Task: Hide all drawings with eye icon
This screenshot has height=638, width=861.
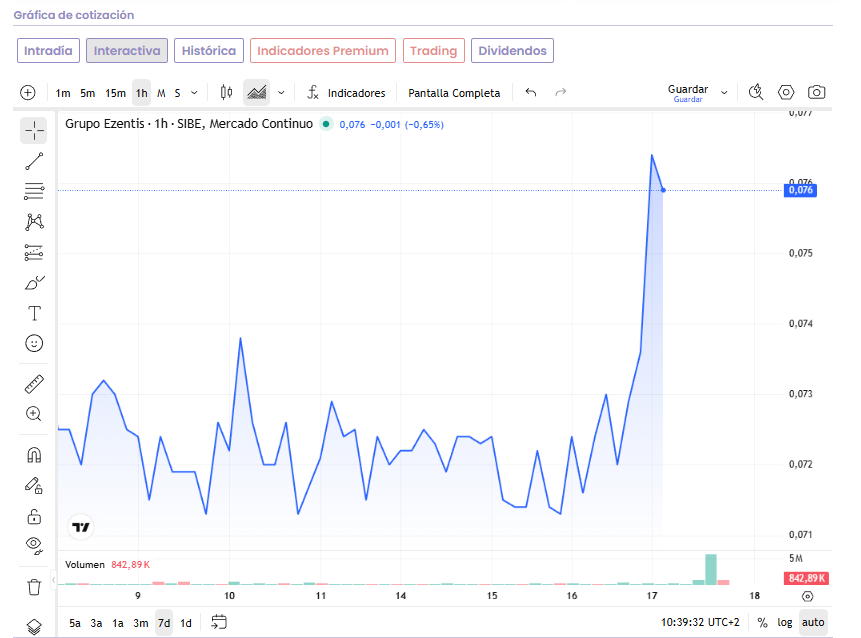Action: tap(34, 546)
